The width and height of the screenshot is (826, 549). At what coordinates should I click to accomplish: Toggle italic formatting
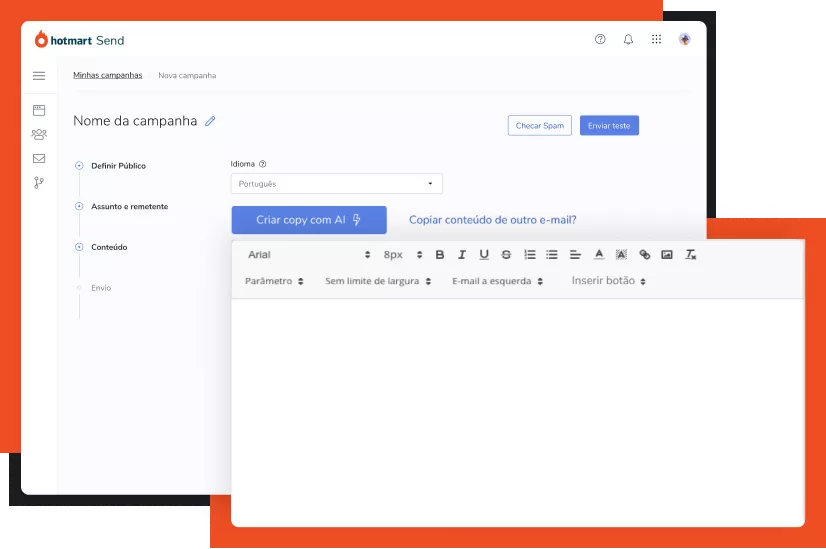(461, 255)
